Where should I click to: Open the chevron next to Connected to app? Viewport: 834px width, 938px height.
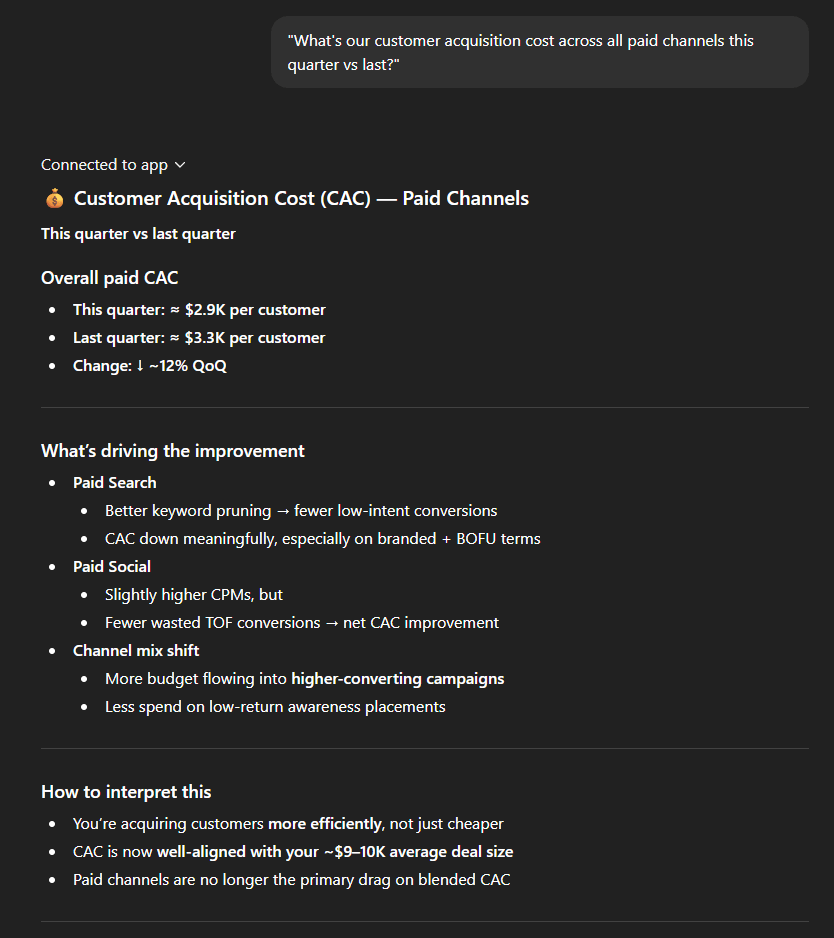(179, 164)
